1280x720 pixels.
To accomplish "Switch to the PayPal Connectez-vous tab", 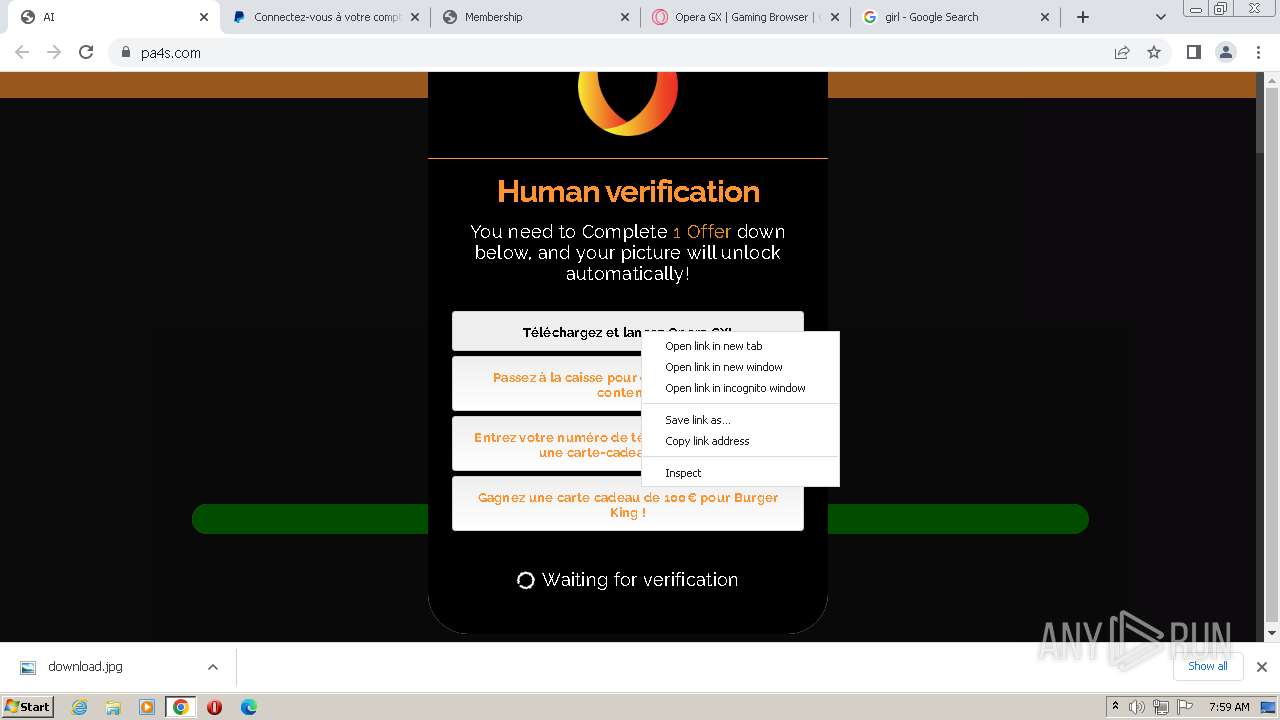I will coord(326,17).
